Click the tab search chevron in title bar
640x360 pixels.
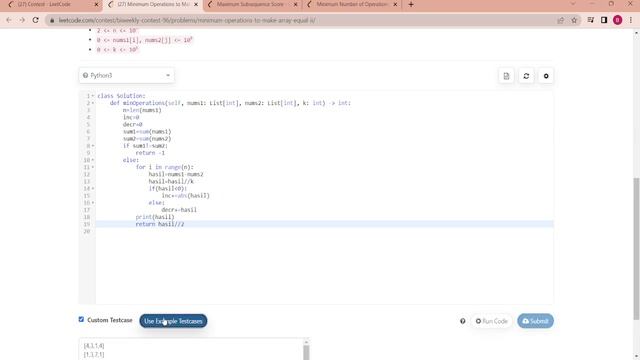[x=573, y=4]
